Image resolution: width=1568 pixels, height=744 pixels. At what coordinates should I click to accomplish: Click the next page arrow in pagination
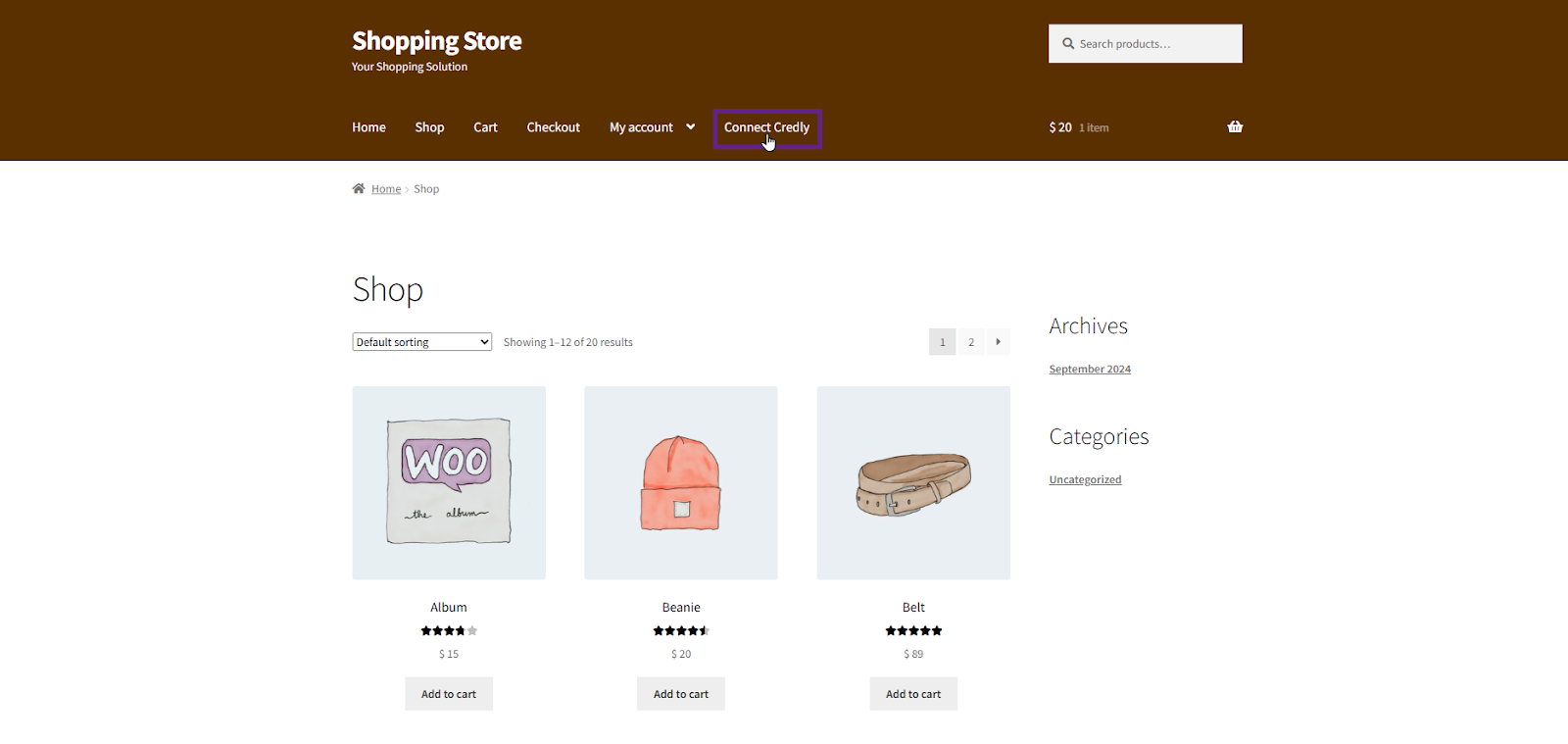(x=998, y=342)
